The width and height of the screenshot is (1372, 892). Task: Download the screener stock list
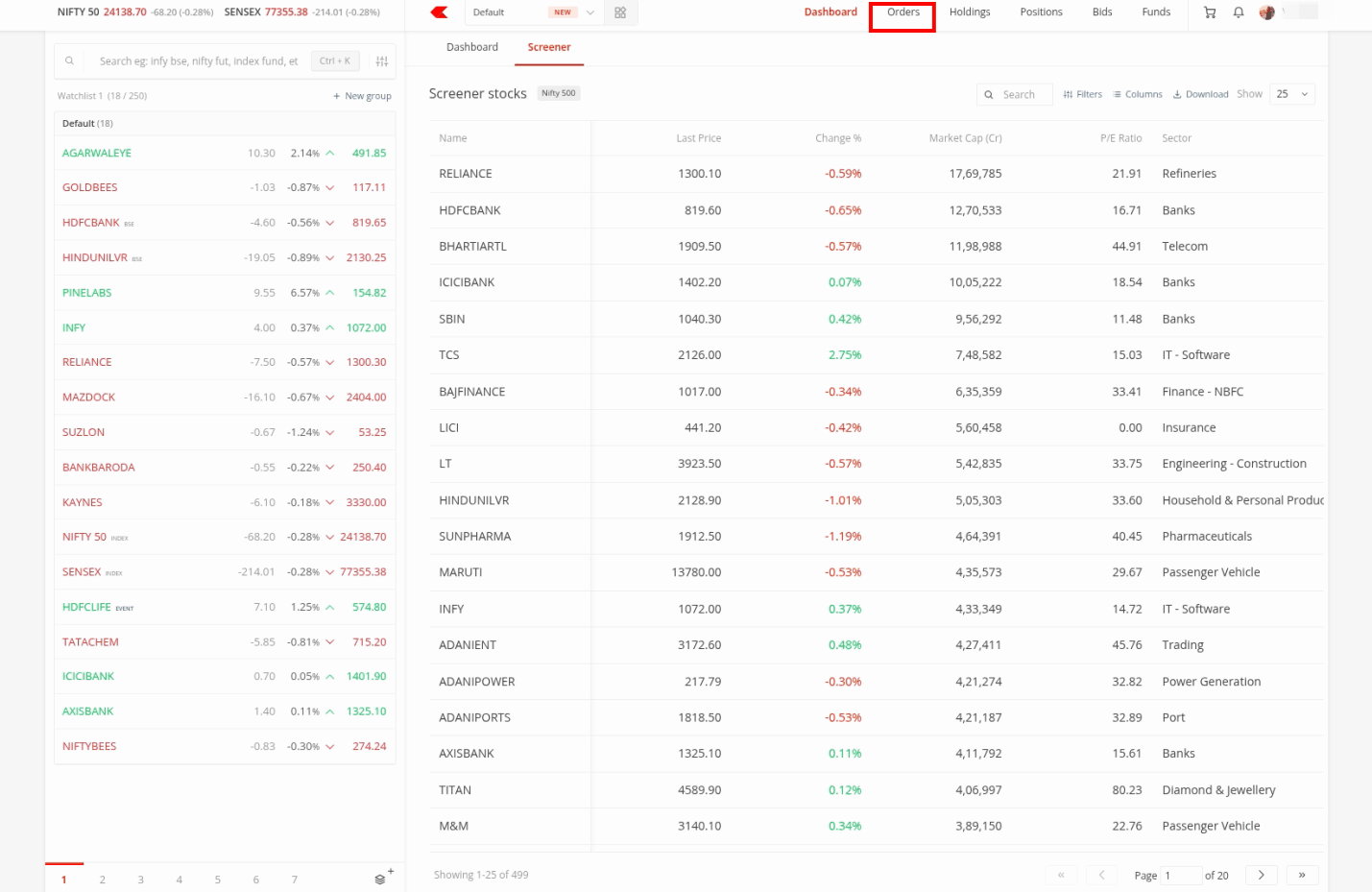point(1200,94)
